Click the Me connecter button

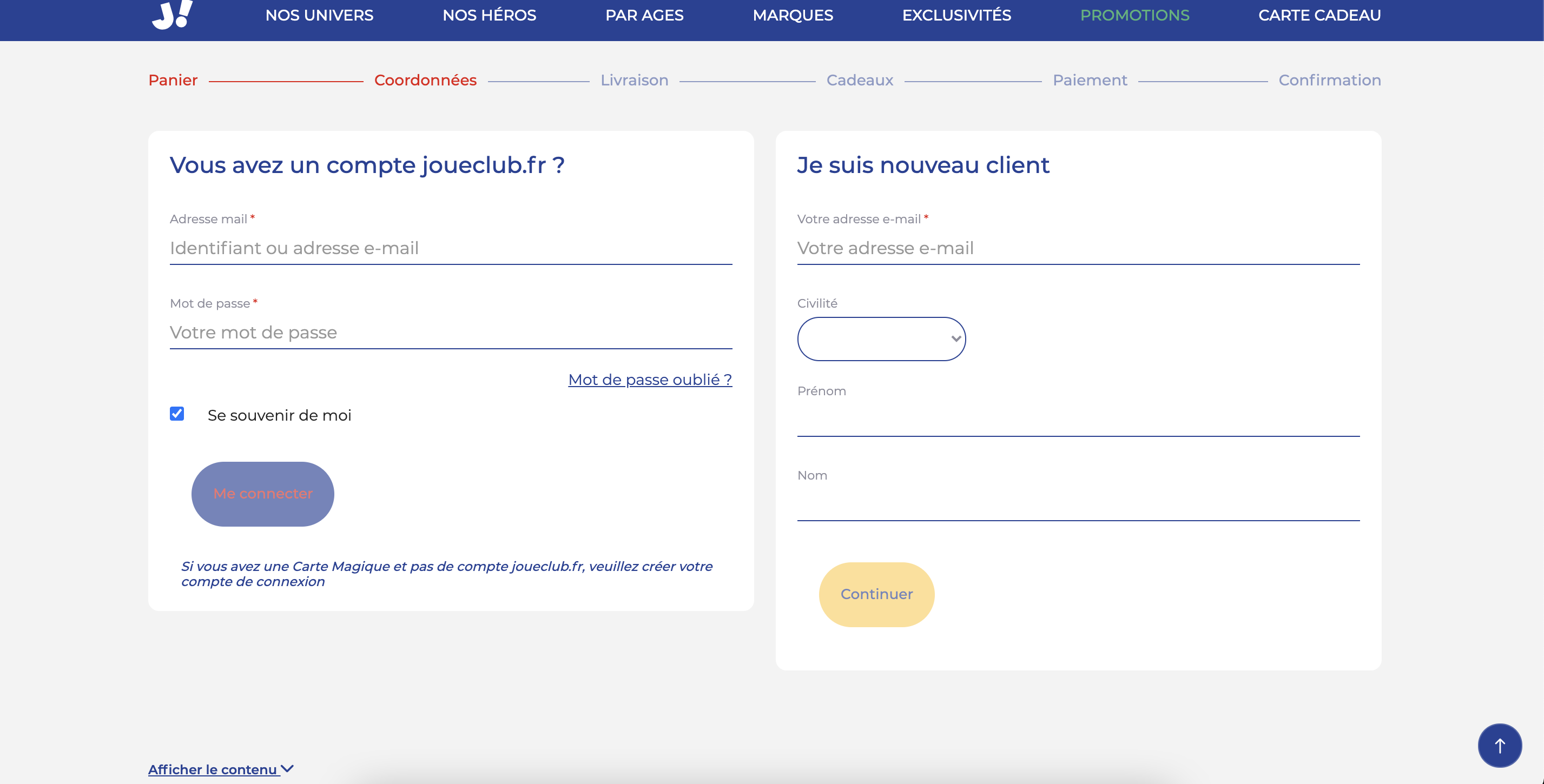262,494
